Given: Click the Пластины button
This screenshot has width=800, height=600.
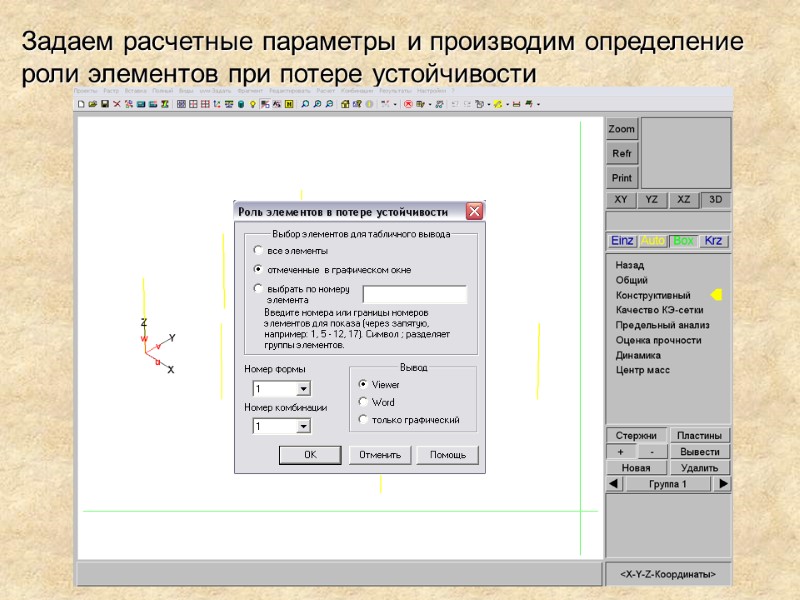Looking at the screenshot, I should point(699,435).
